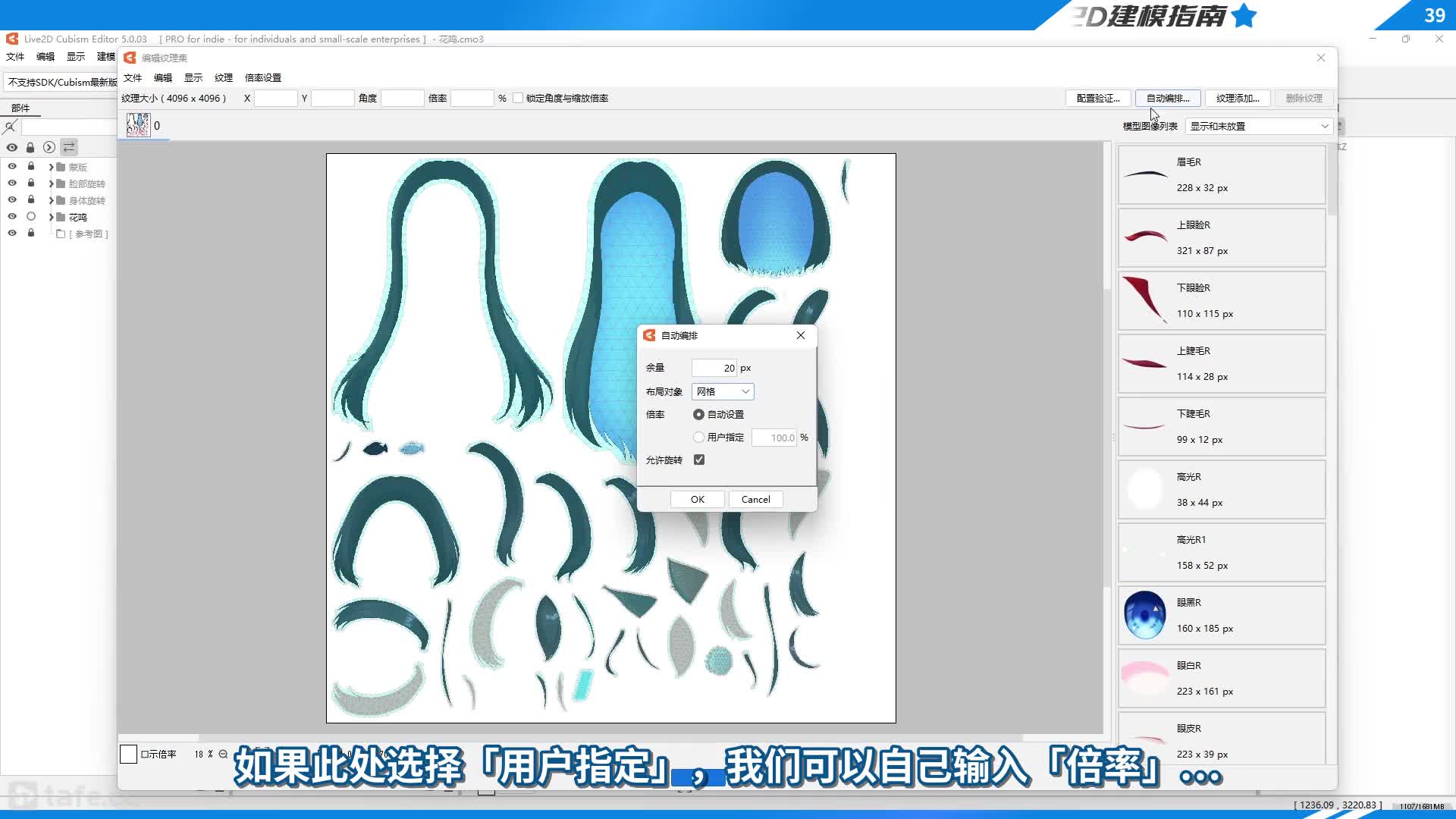Toggle visibility of 身体旋转 folder

pyautogui.click(x=12, y=199)
